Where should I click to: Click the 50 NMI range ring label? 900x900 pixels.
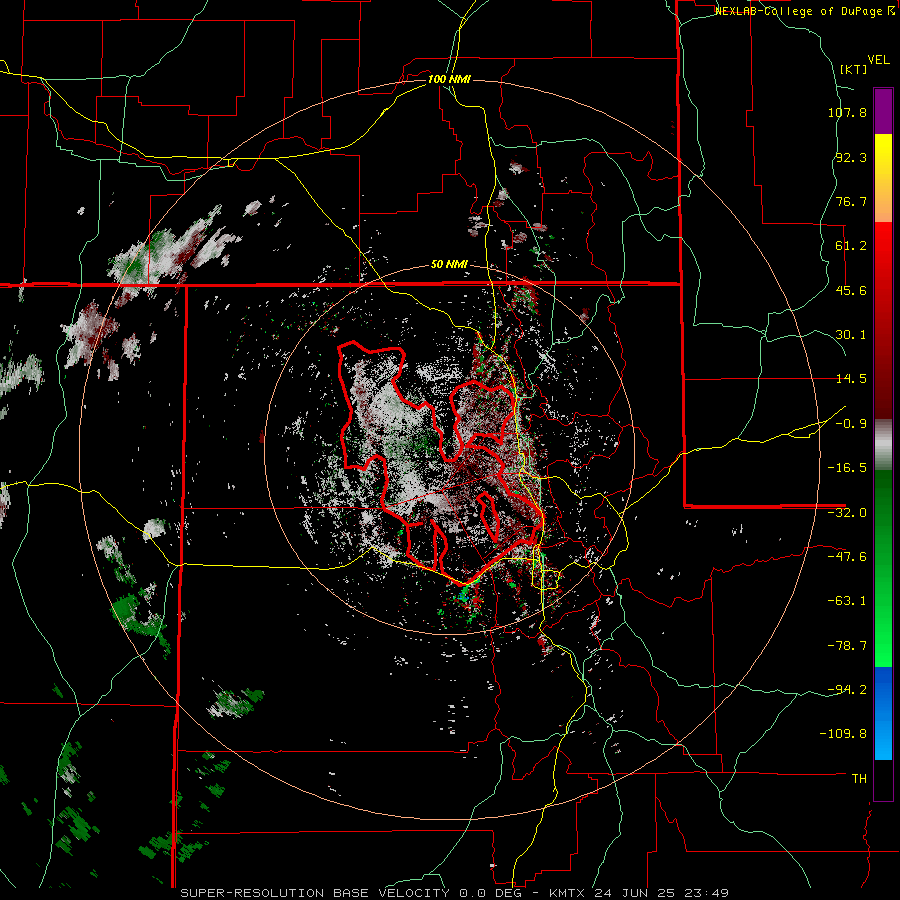[x=449, y=265]
